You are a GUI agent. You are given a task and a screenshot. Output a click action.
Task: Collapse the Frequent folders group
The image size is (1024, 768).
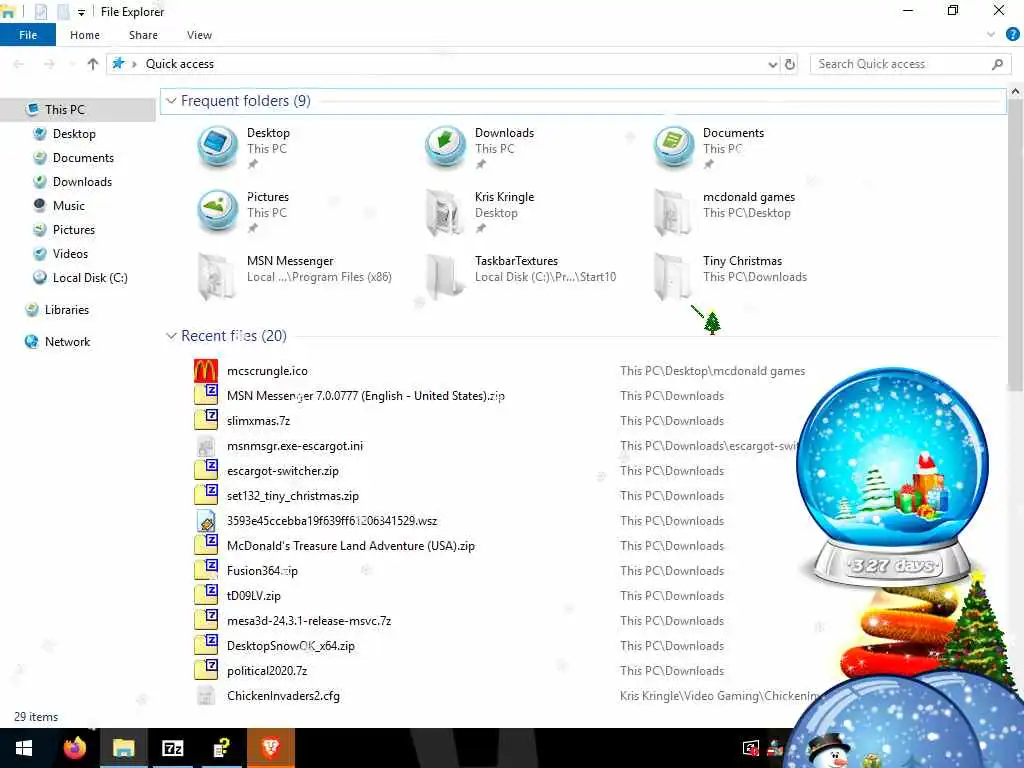(171, 101)
